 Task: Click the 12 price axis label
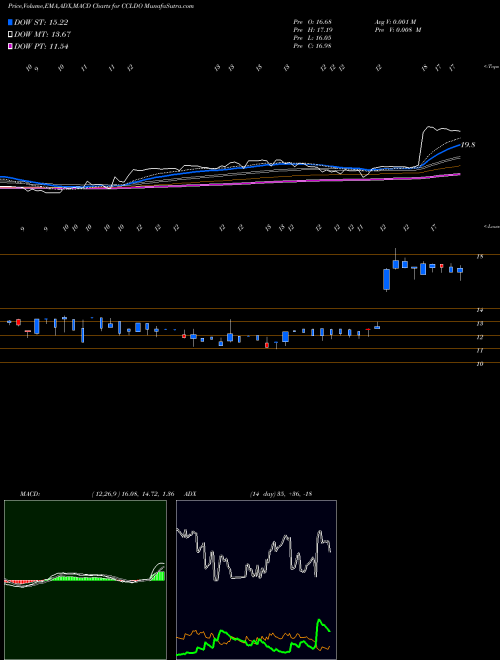tap(480, 337)
